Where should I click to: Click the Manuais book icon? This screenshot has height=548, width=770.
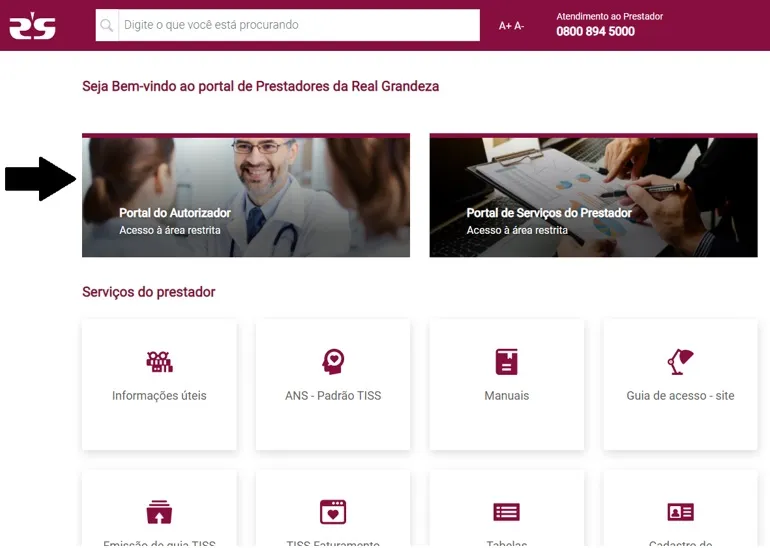tap(507, 362)
